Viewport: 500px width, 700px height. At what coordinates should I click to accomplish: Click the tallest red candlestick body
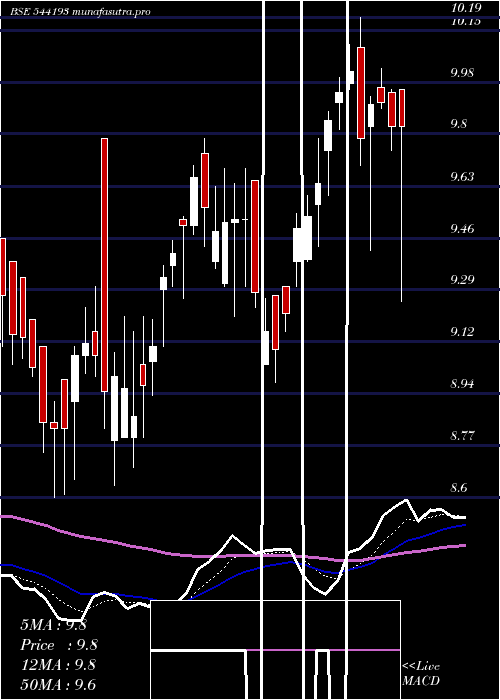click(104, 265)
